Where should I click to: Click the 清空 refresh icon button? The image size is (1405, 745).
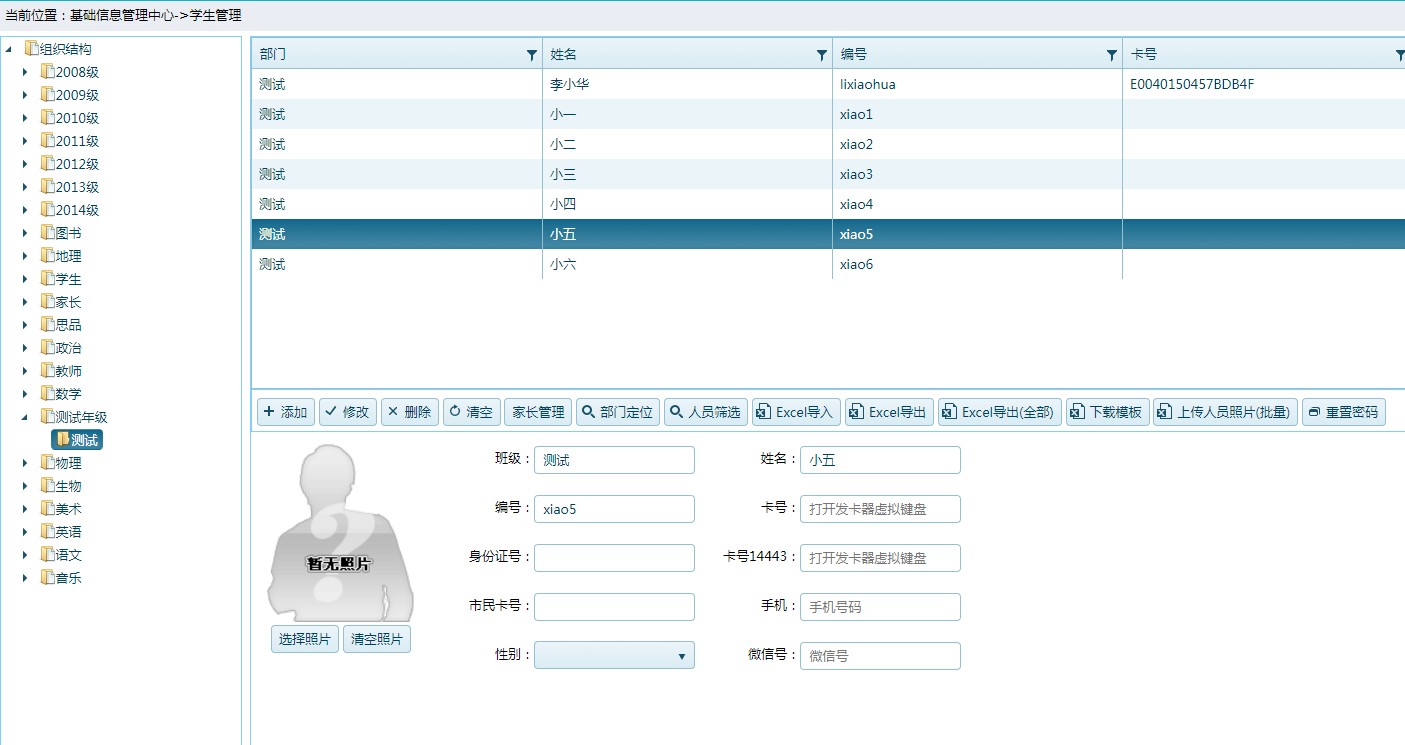[471, 412]
